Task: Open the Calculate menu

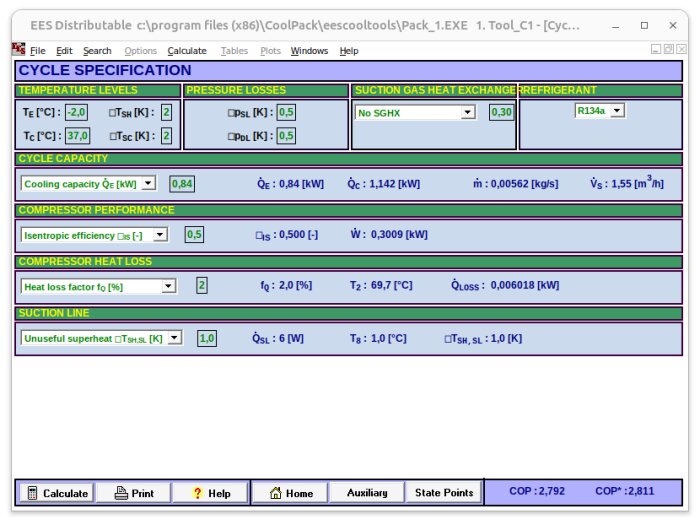Action: click(187, 51)
